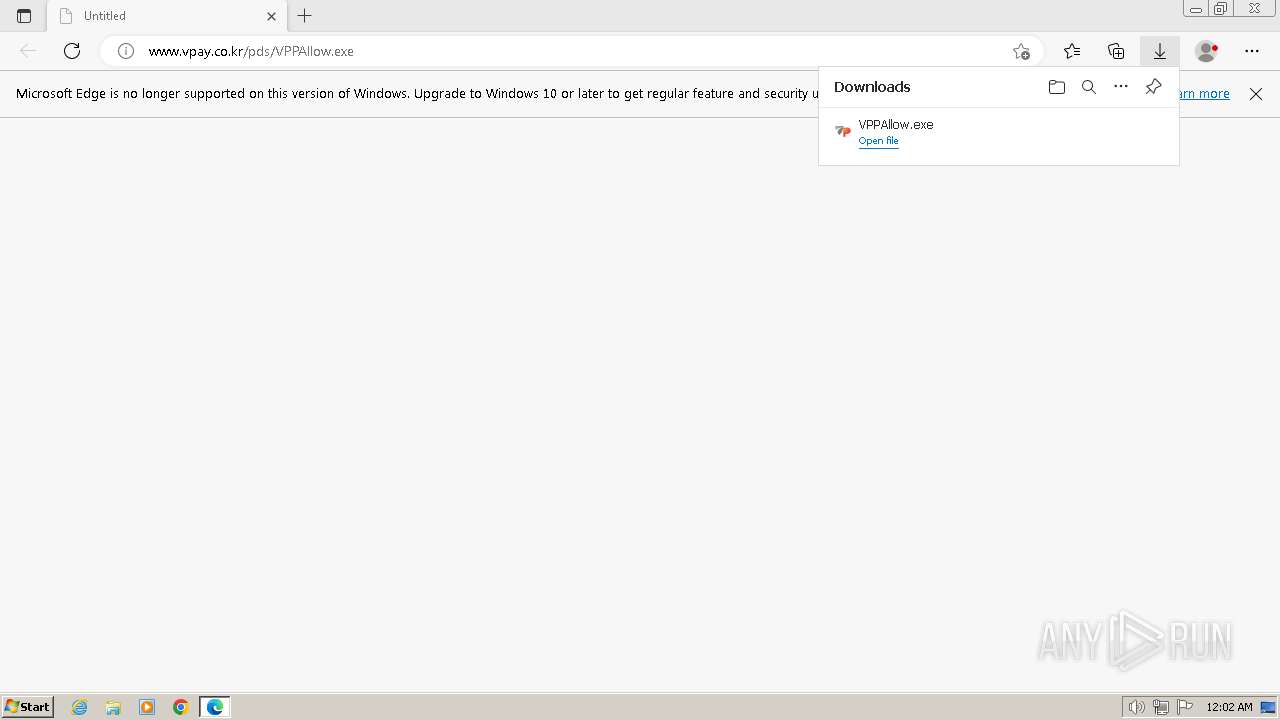Open Settings and more ellipsis menu
Screen dimensions: 1280x720
tap(1252, 51)
